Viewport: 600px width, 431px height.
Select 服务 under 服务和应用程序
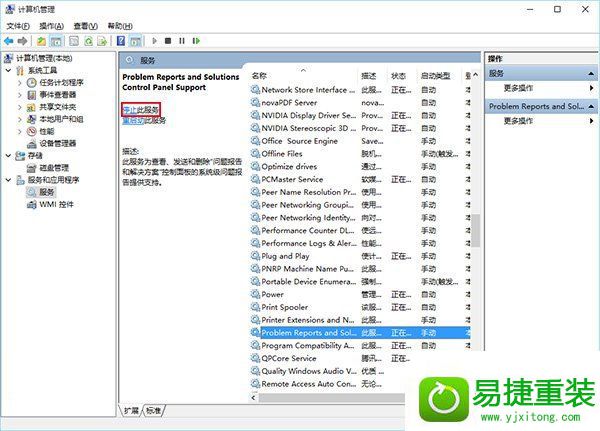coord(47,192)
